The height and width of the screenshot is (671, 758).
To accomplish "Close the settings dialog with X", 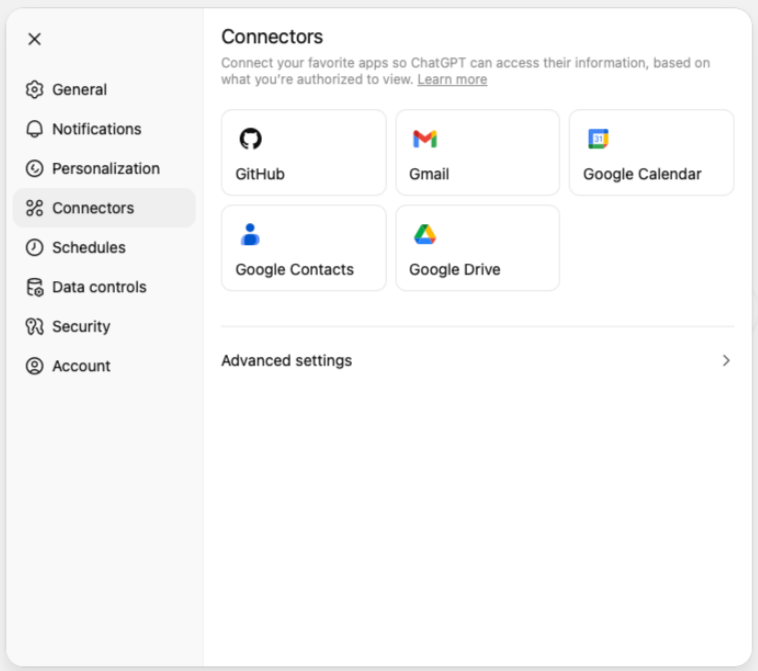I will (34, 39).
